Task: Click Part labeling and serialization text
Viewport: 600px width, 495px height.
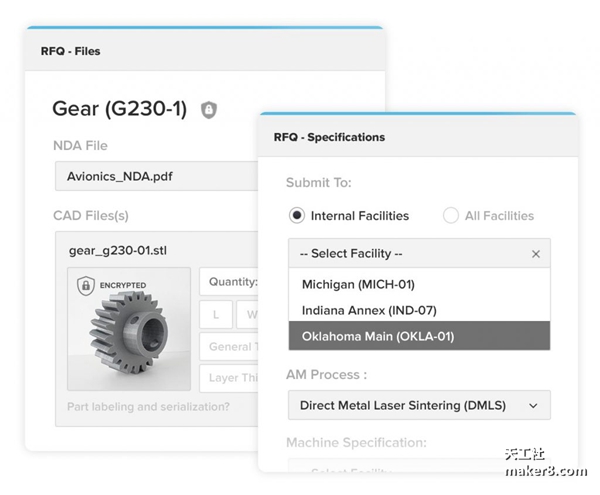Action: [x=148, y=407]
